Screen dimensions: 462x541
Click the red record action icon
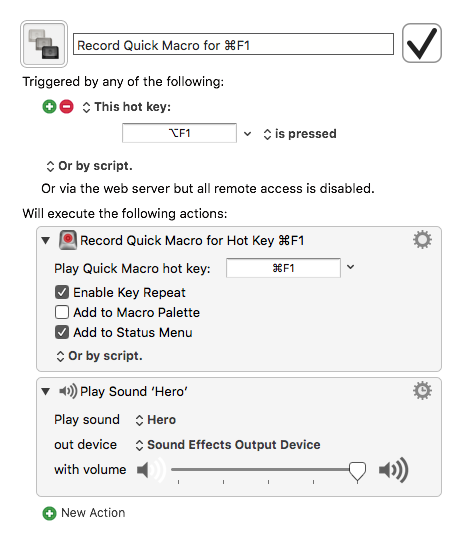[68, 240]
